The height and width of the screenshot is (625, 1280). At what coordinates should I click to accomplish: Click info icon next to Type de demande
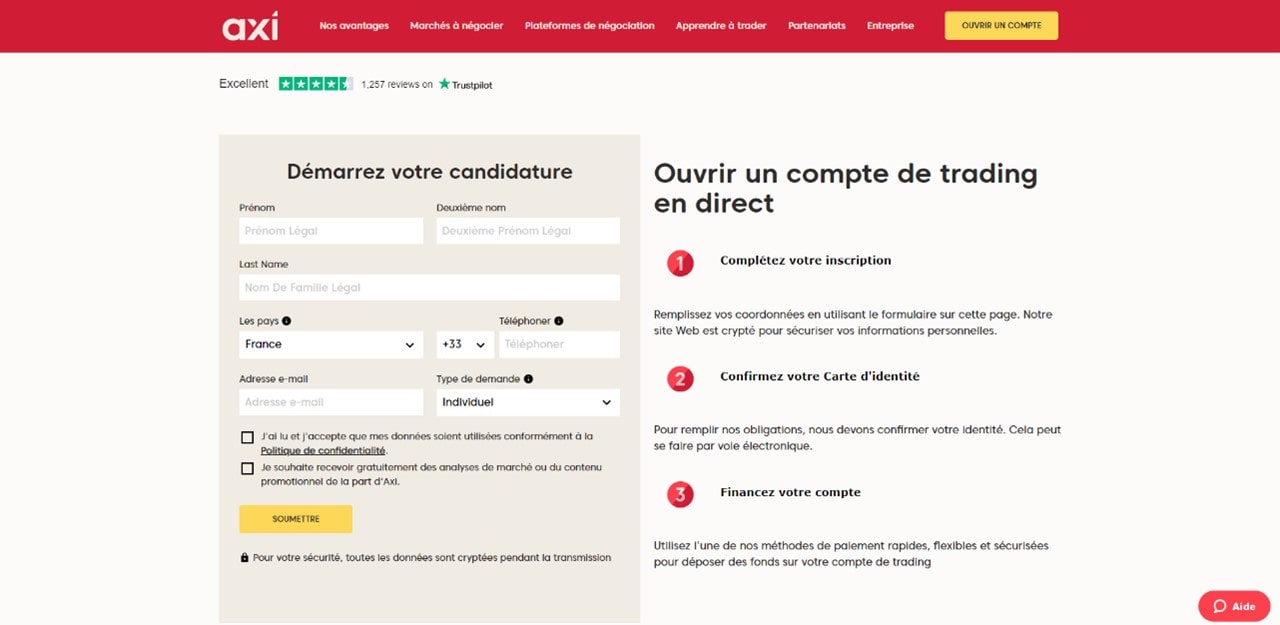528,379
